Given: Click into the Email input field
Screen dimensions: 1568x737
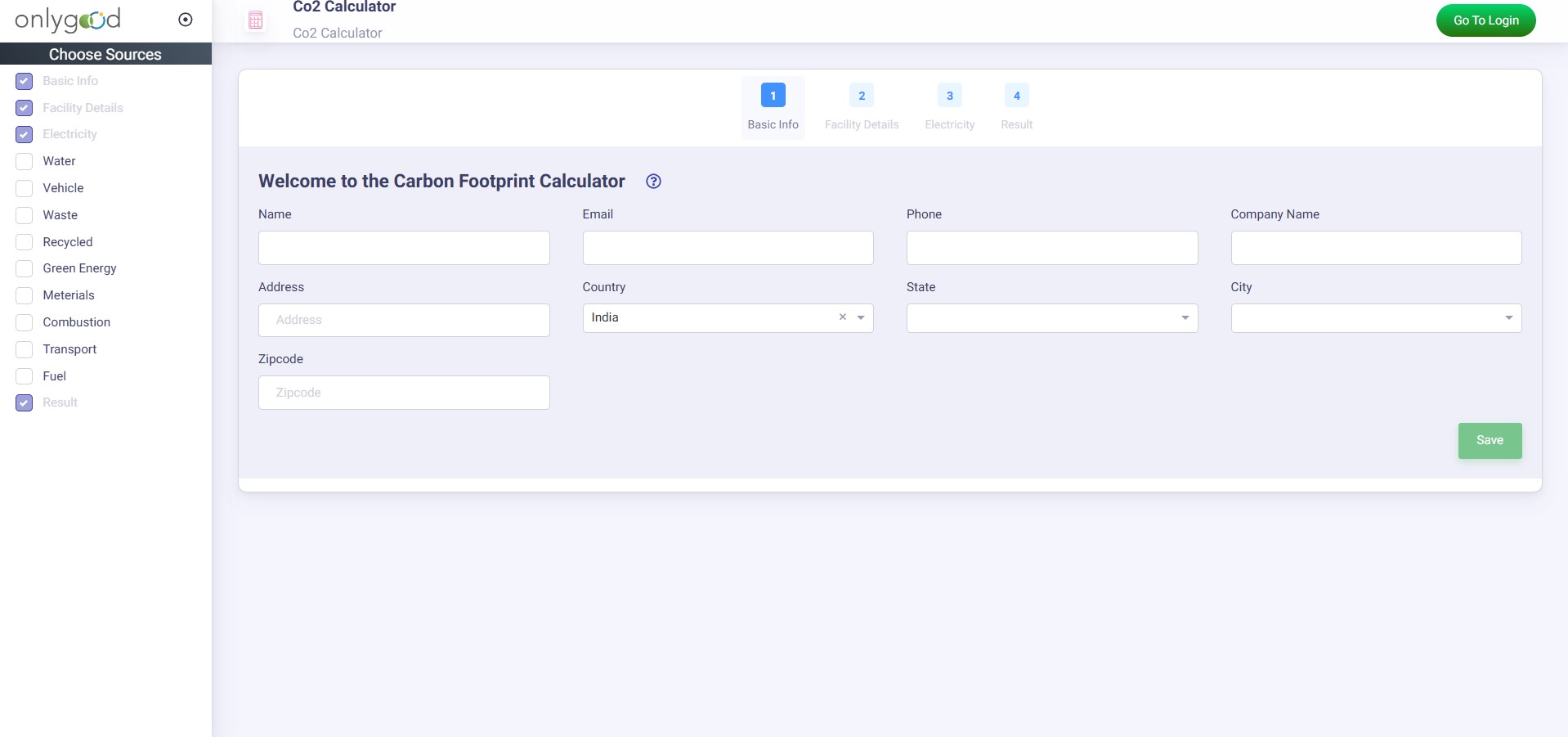Looking at the screenshot, I should point(728,248).
